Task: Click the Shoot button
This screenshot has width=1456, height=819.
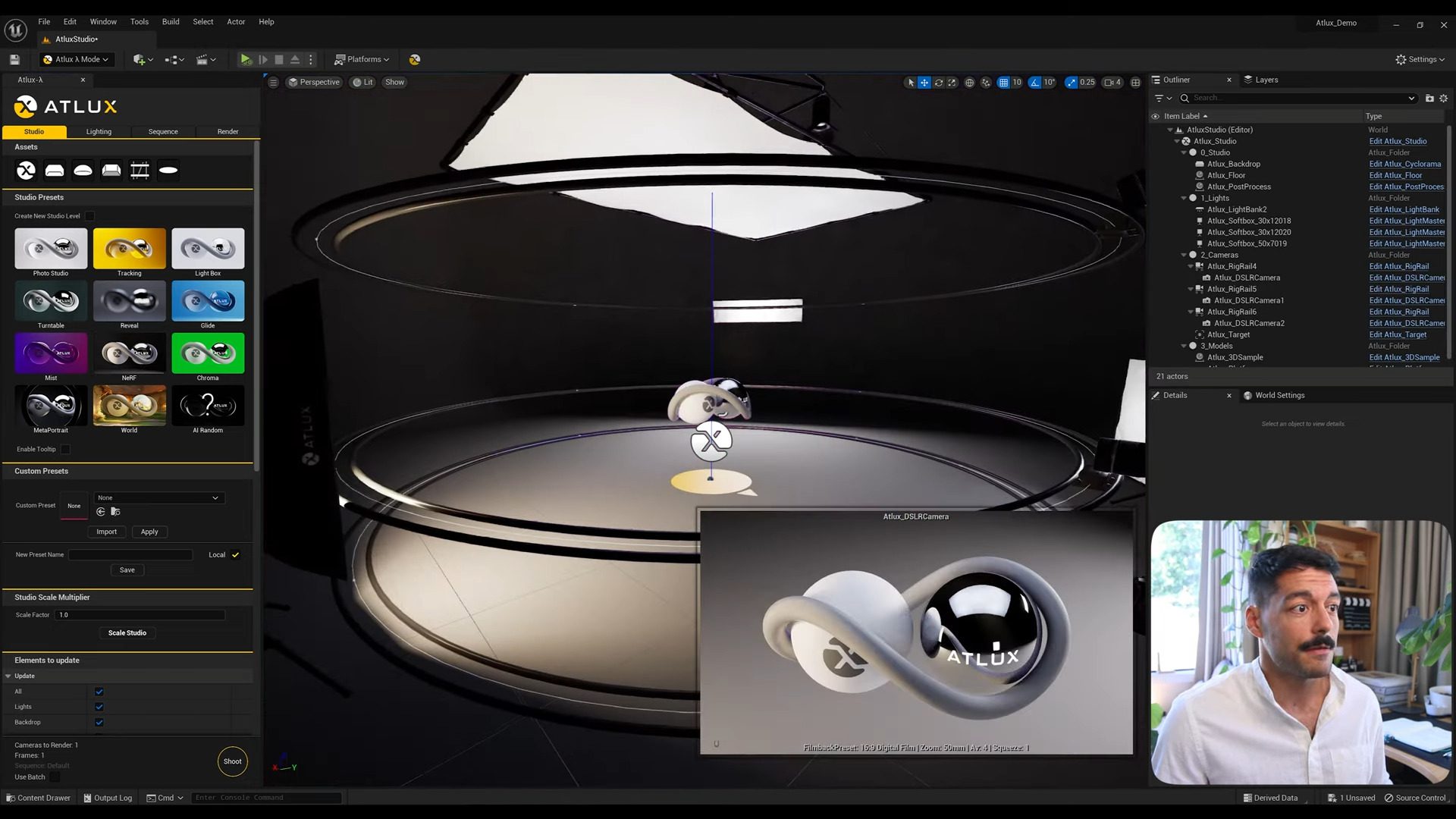Action: coord(232,761)
